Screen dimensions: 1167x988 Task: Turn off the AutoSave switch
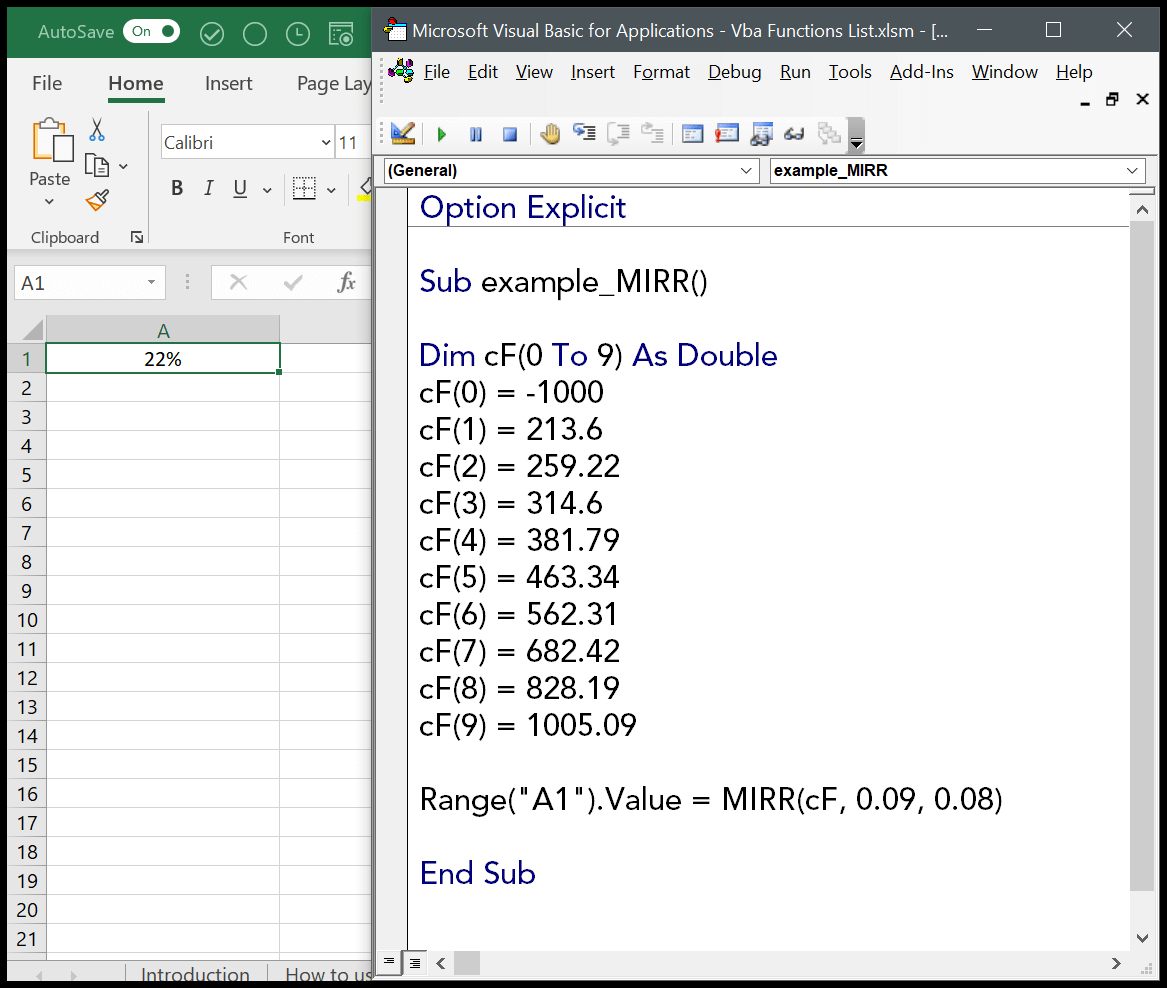[x=152, y=32]
